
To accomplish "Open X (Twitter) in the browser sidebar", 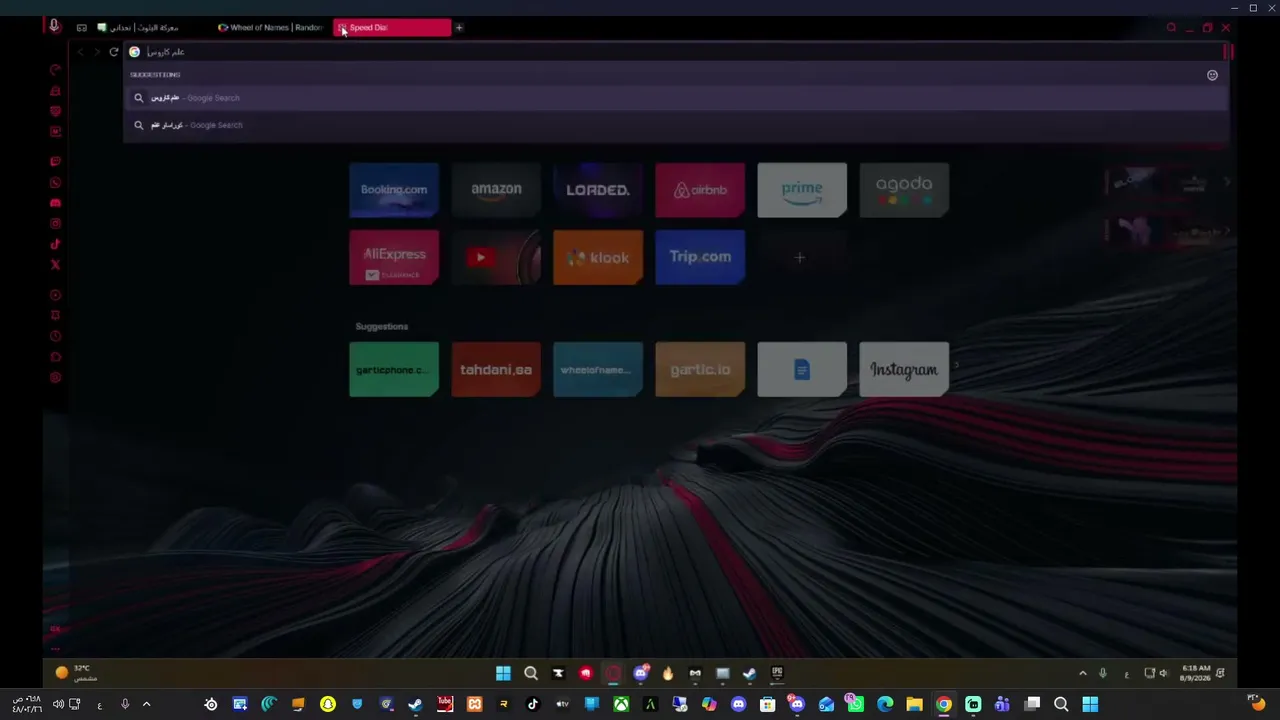I will tap(55, 265).
